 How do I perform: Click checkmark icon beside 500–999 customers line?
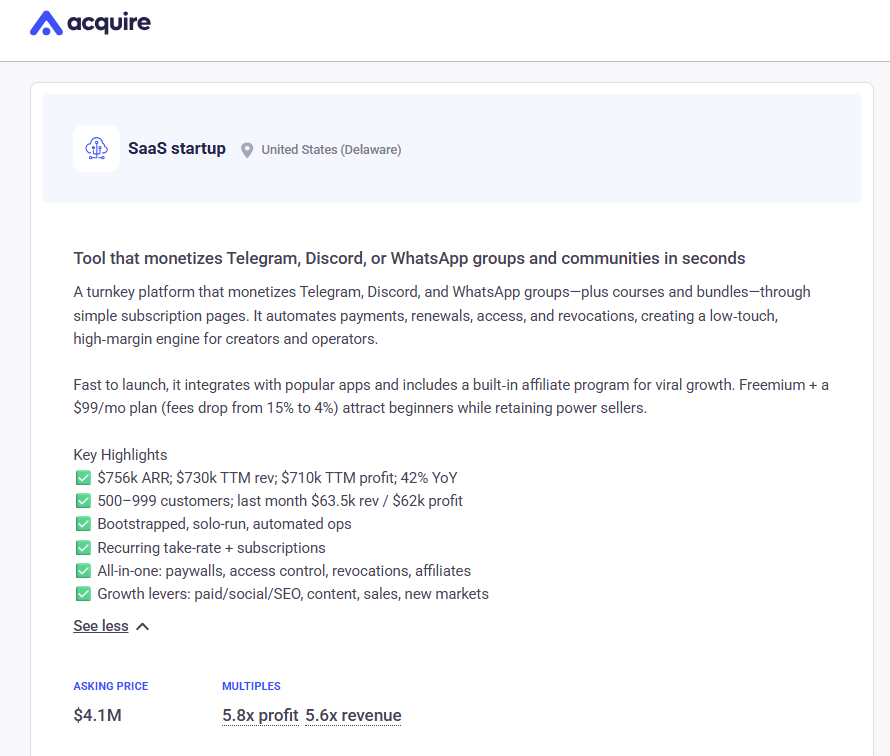tap(83, 501)
